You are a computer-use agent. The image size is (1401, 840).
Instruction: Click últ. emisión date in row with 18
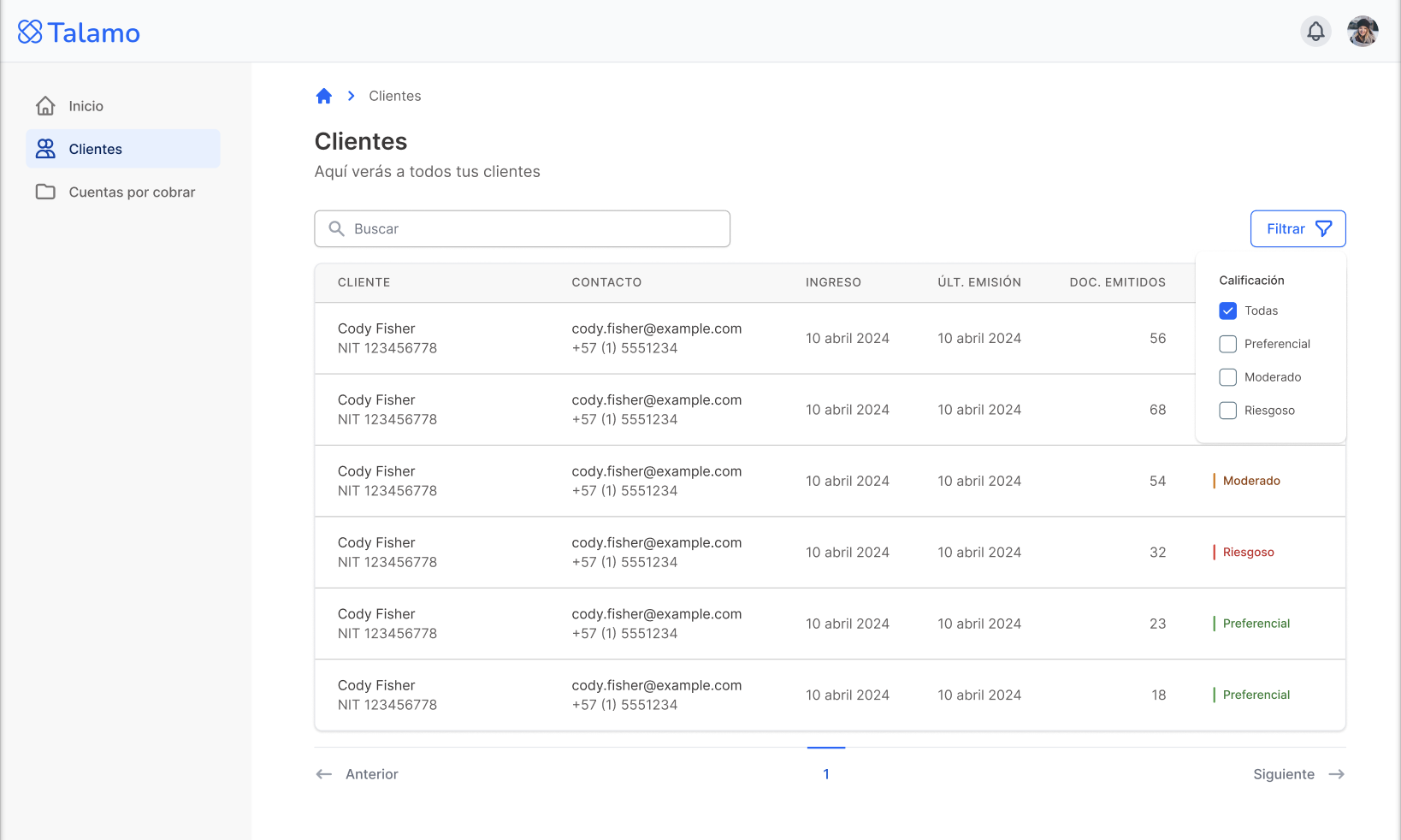(979, 695)
